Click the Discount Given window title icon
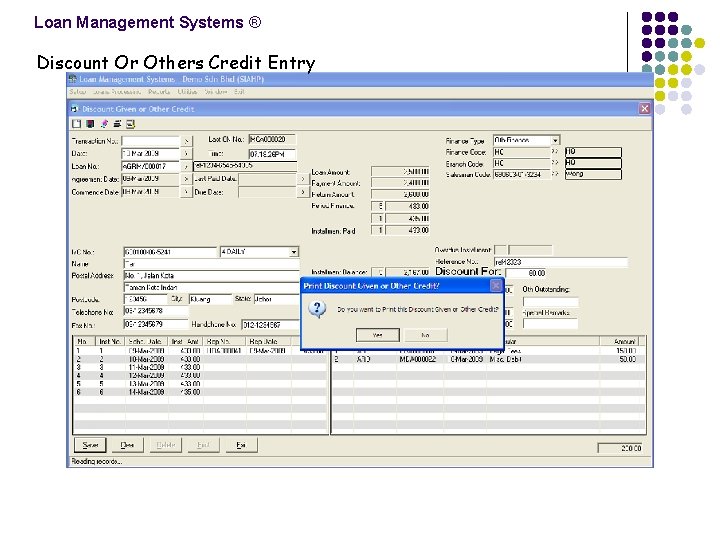 tap(74, 109)
